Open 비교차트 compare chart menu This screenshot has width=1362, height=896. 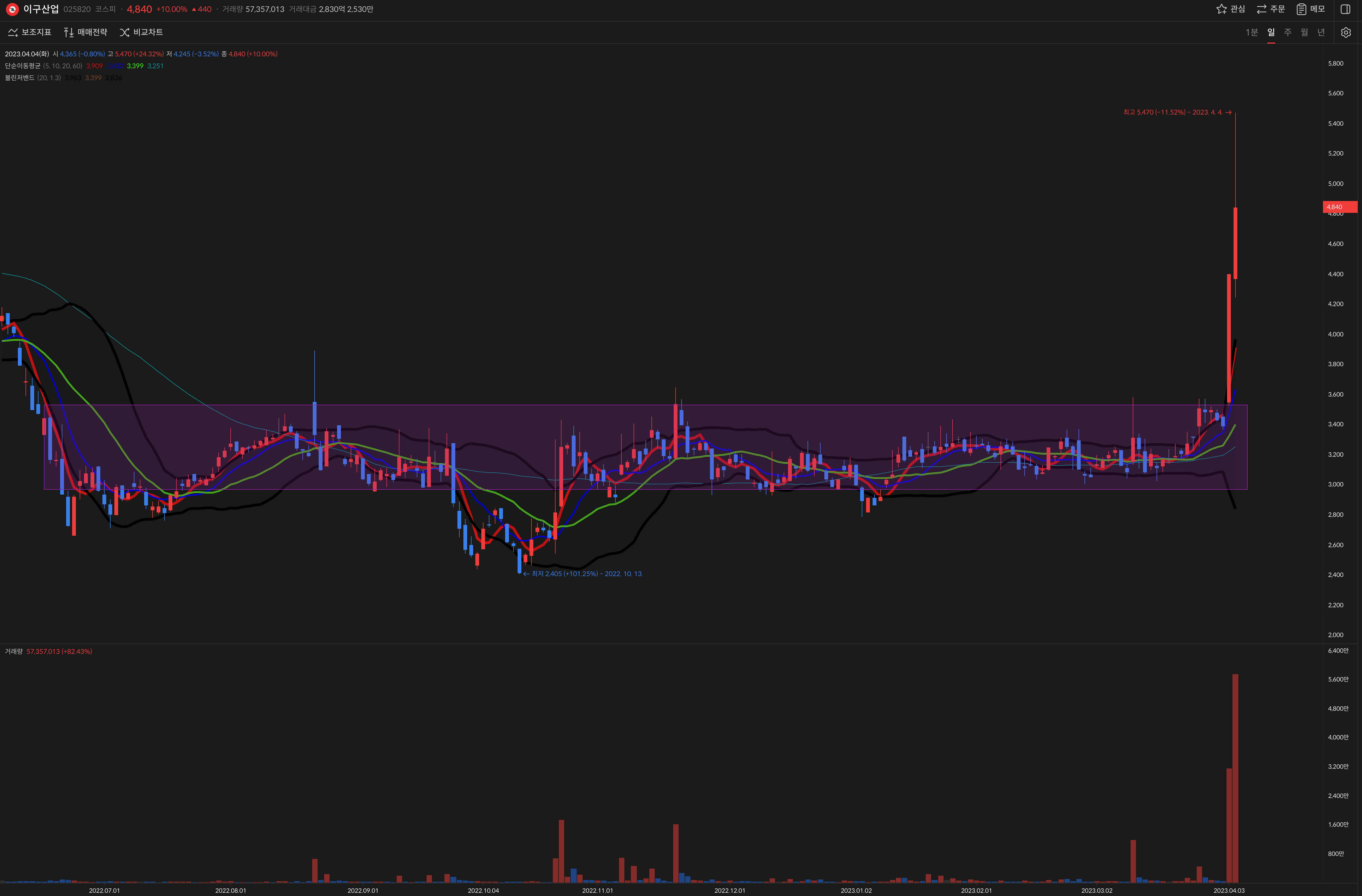[141, 33]
